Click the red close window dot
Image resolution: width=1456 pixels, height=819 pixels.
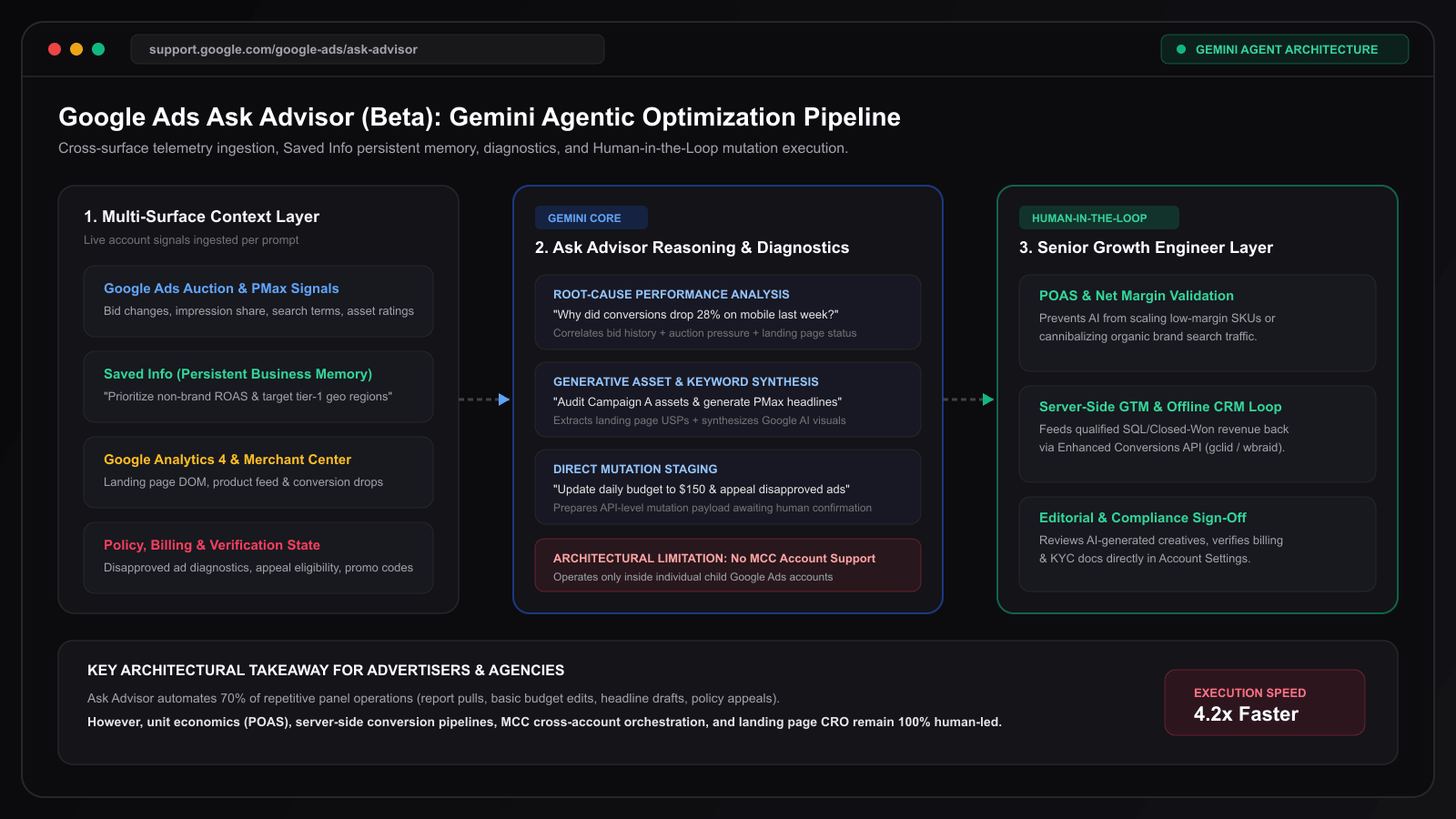coord(55,49)
